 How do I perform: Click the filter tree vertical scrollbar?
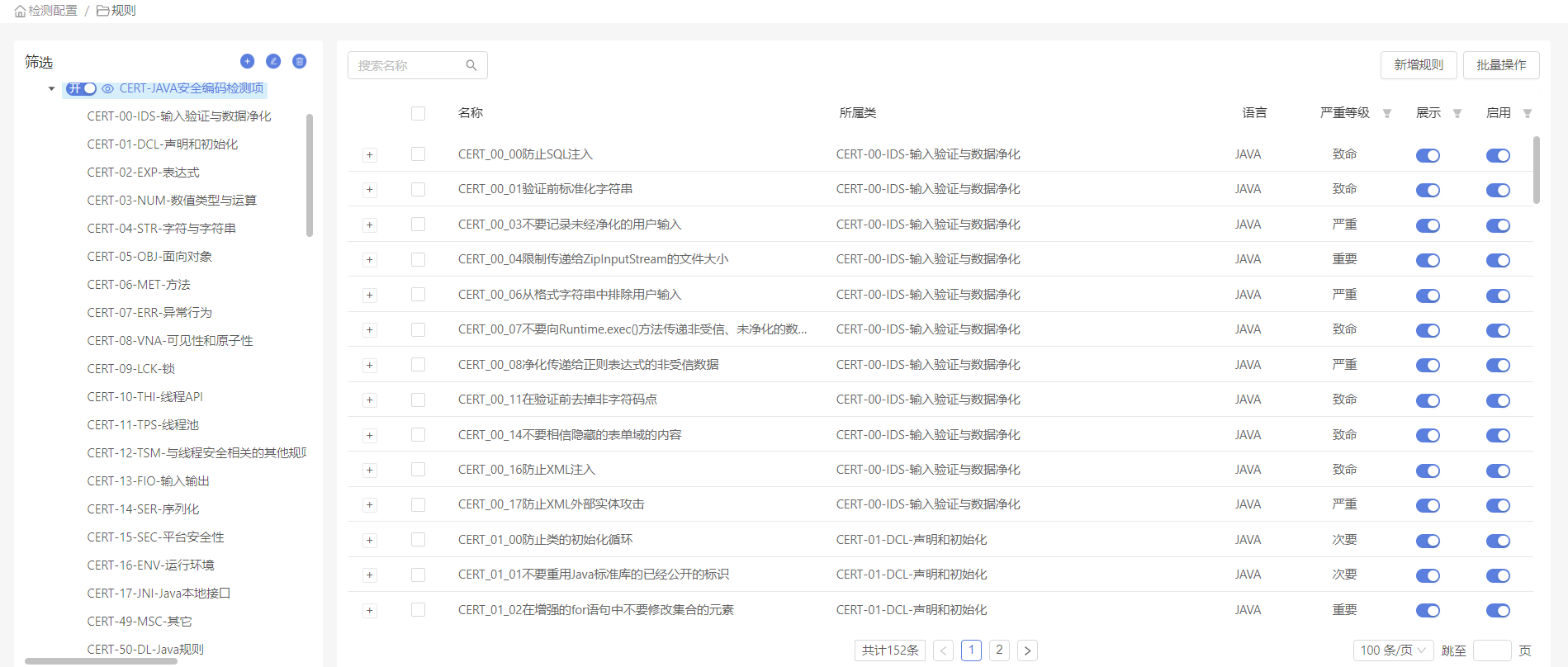pyautogui.click(x=310, y=175)
